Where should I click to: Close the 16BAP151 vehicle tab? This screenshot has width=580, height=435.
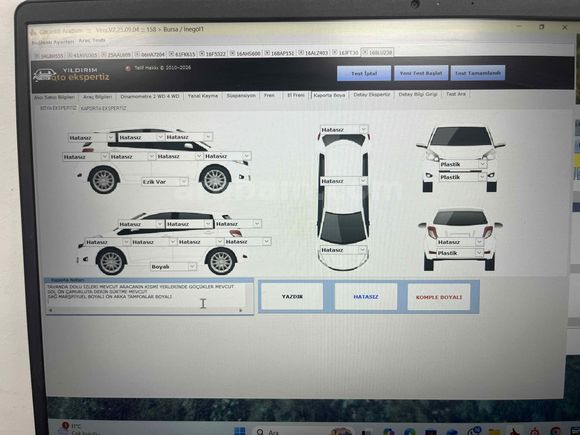pos(267,53)
